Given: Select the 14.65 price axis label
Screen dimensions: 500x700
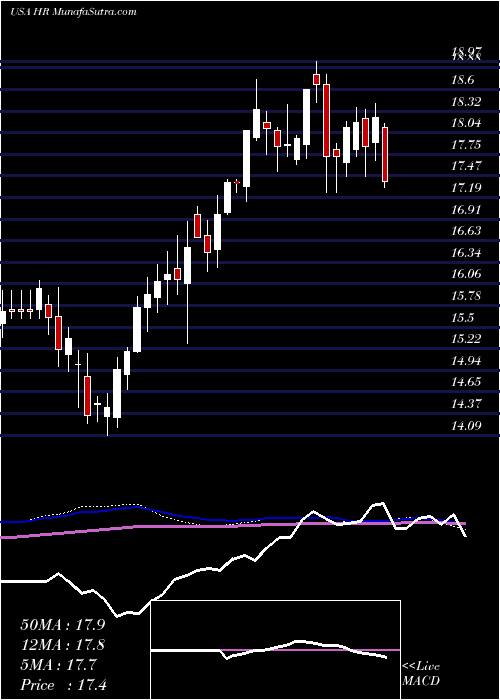Looking at the screenshot, I should [x=467, y=382].
